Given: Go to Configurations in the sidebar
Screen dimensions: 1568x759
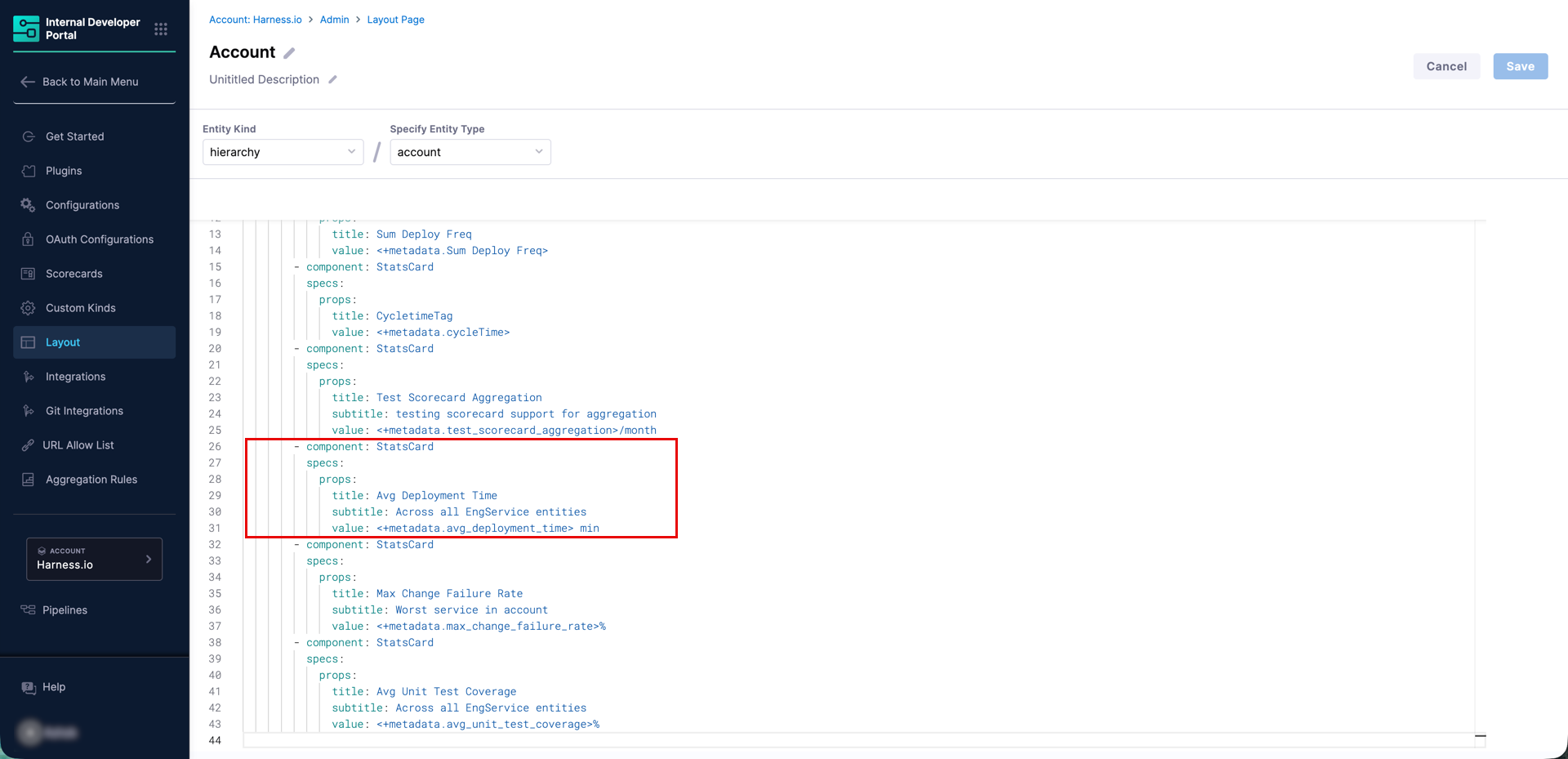Looking at the screenshot, I should (x=82, y=205).
